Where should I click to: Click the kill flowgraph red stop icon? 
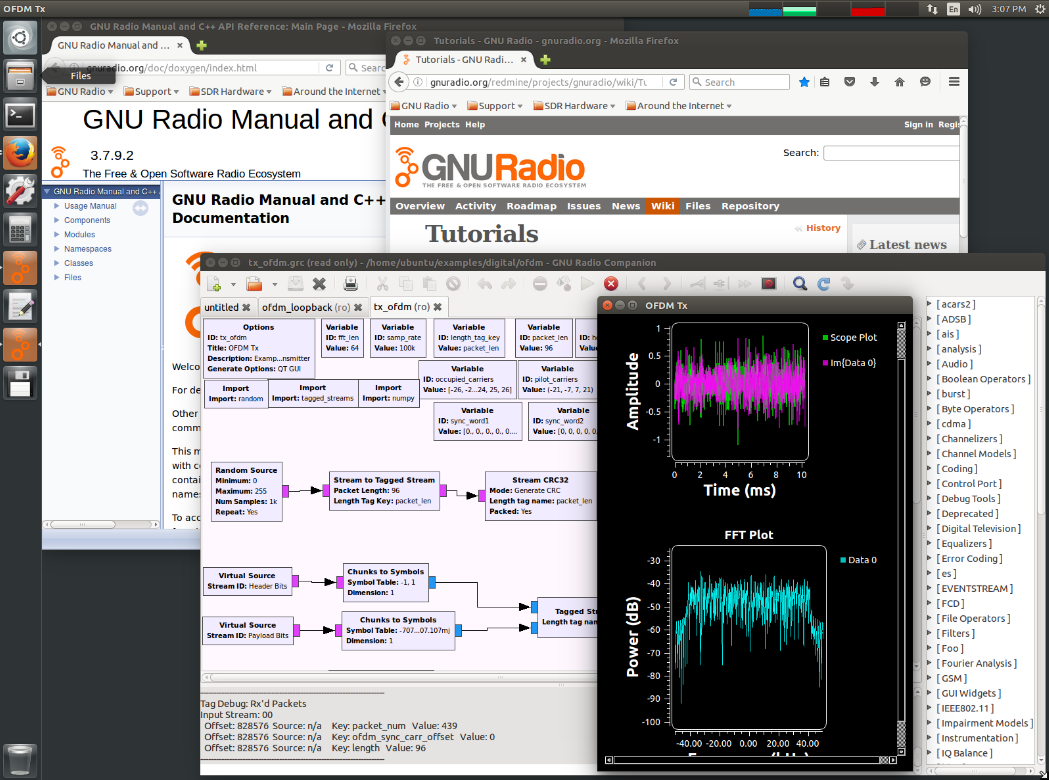610,284
